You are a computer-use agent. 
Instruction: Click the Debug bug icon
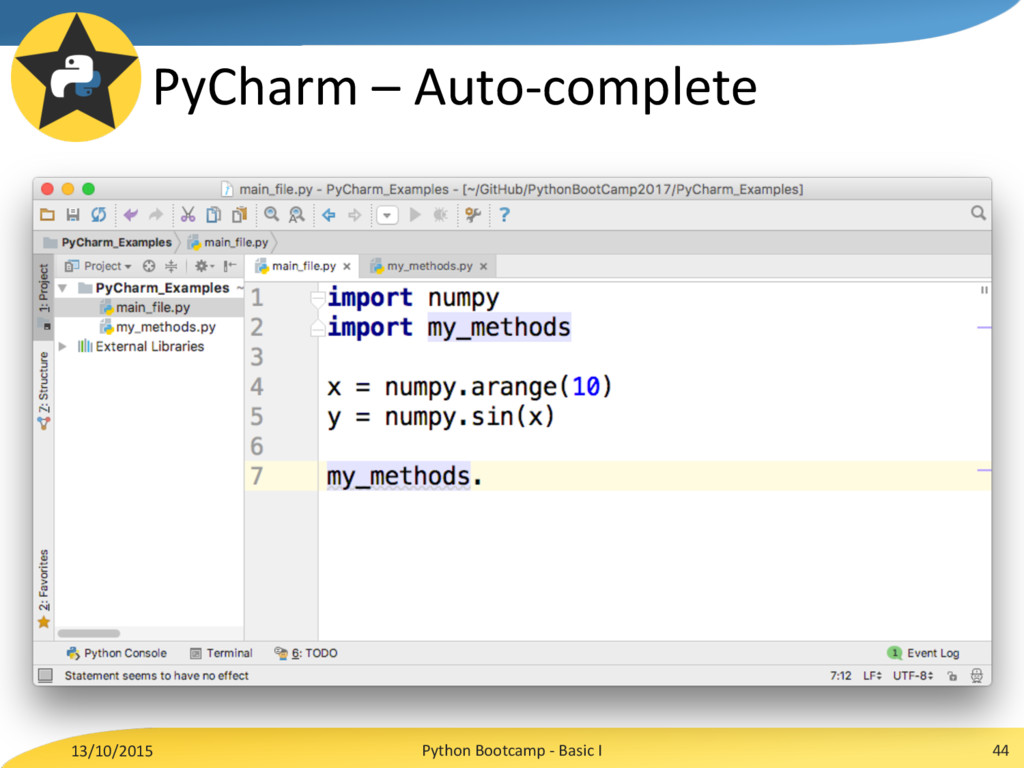pos(440,215)
